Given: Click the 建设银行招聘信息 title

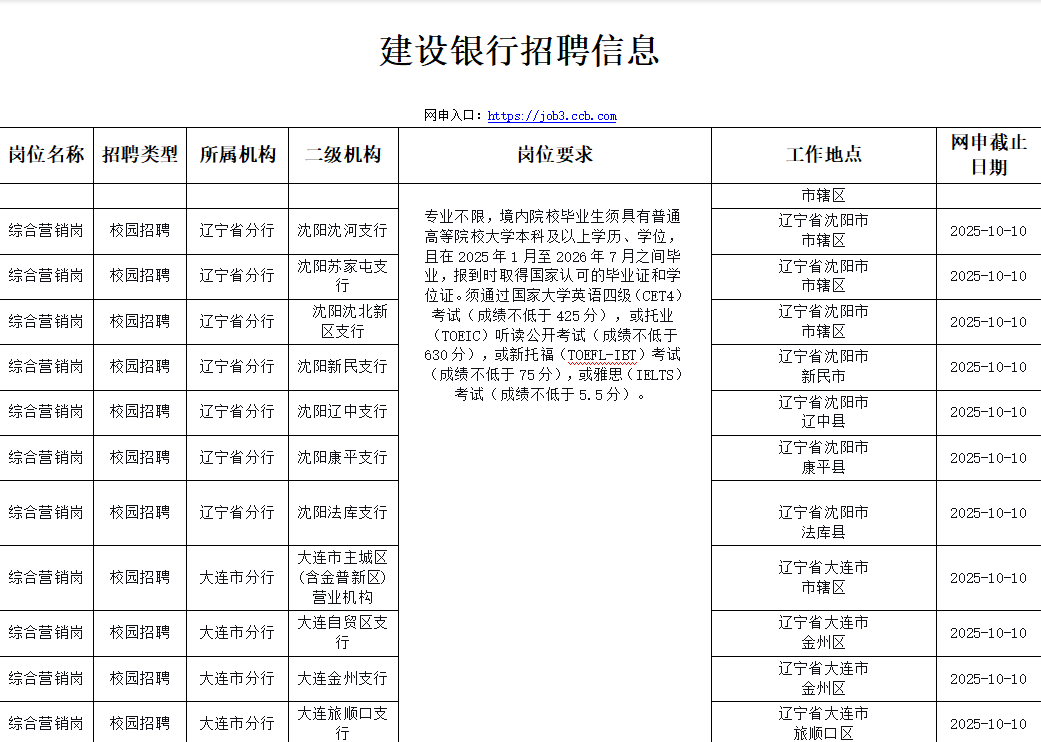Looking at the screenshot, I should point(520,50).
